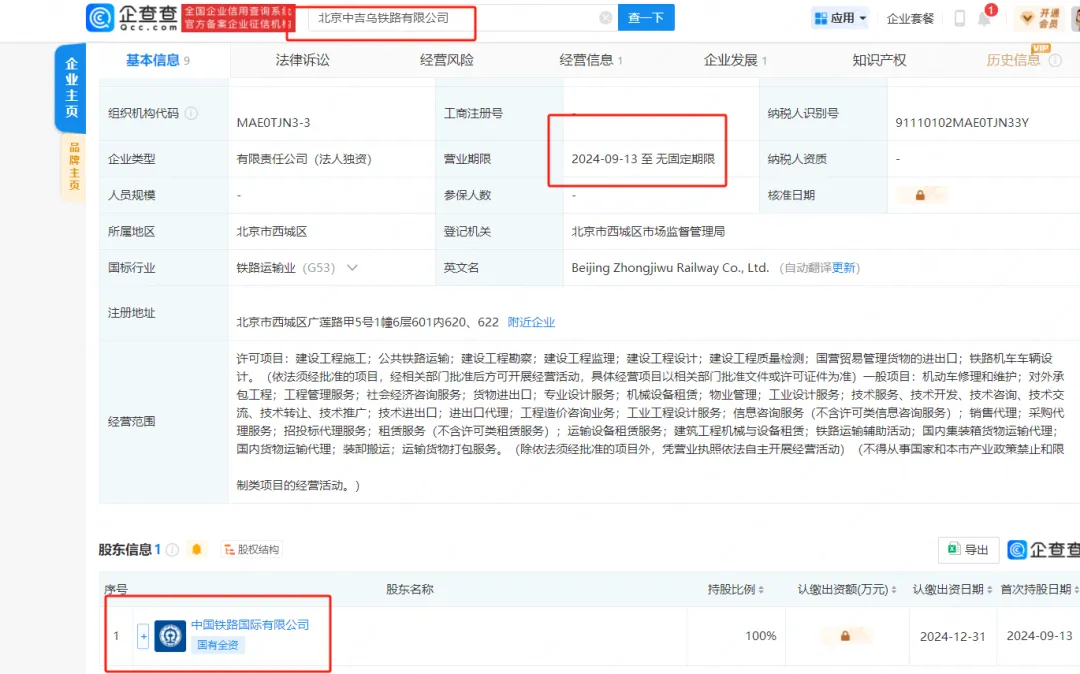Sort shareholders by 首次持股日期
The height and width of the screenshot is (674, 1080).
[1076, 589]
